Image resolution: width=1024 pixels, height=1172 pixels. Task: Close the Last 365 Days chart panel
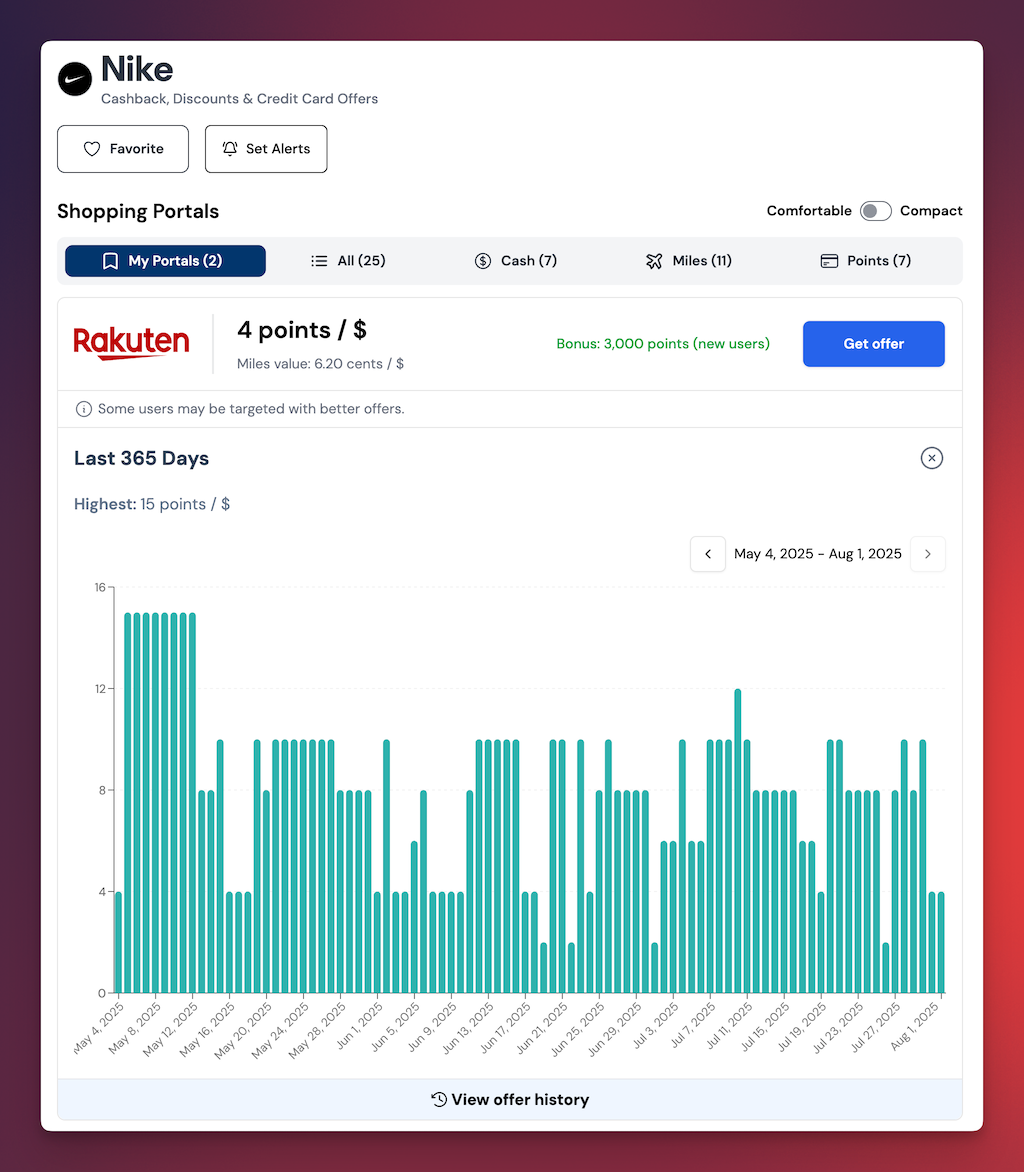click(x=931, y=457)
